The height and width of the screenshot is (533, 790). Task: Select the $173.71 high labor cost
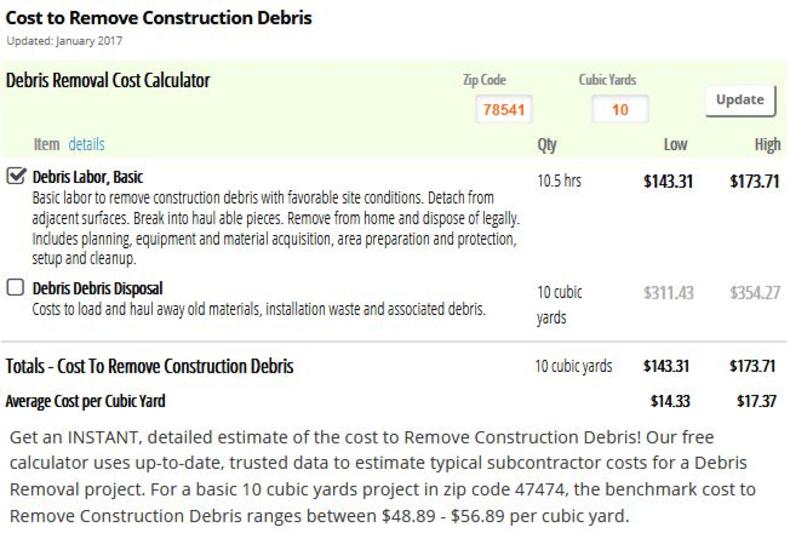(755, 181)
